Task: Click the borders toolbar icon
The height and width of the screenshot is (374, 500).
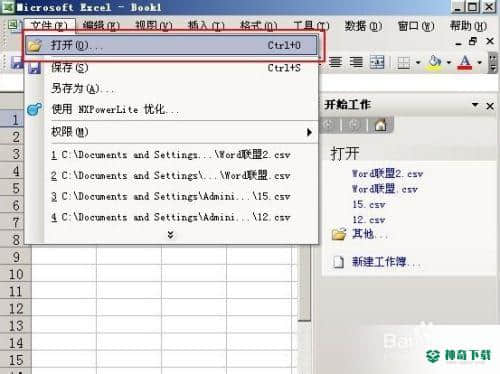Action: coord(404,62)
